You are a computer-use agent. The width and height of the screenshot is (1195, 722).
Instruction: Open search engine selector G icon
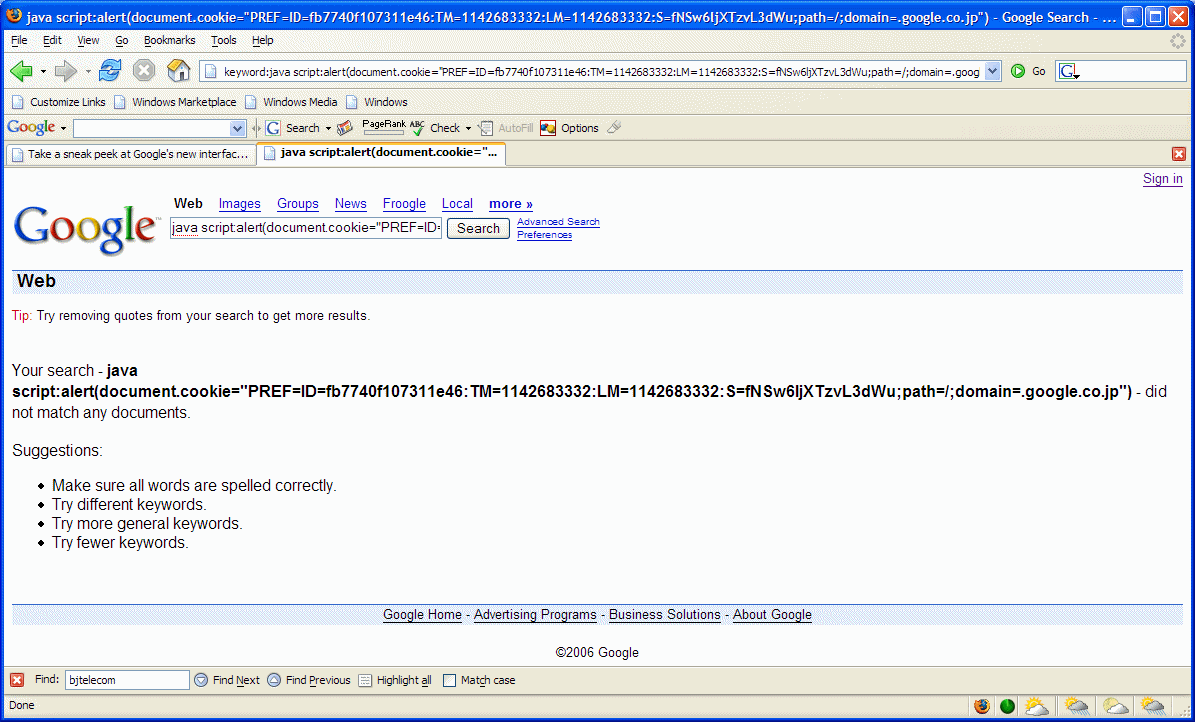[x=1069, y=72]
